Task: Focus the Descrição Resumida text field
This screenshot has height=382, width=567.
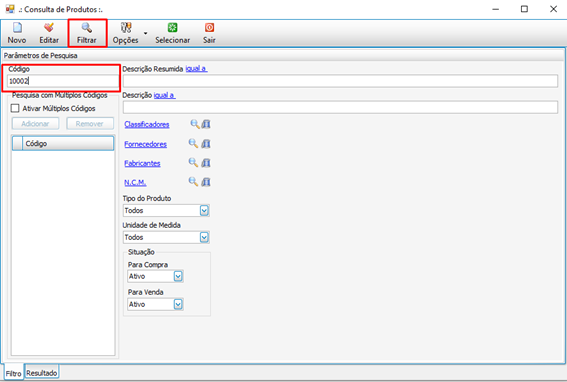Action: [x=340, y=81]
